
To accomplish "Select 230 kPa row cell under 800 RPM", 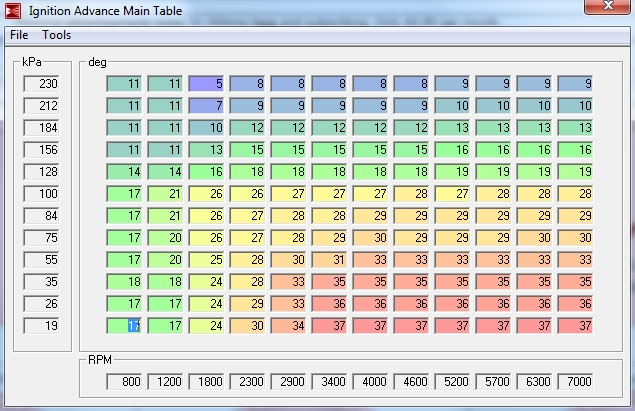I will click(124, 84).
